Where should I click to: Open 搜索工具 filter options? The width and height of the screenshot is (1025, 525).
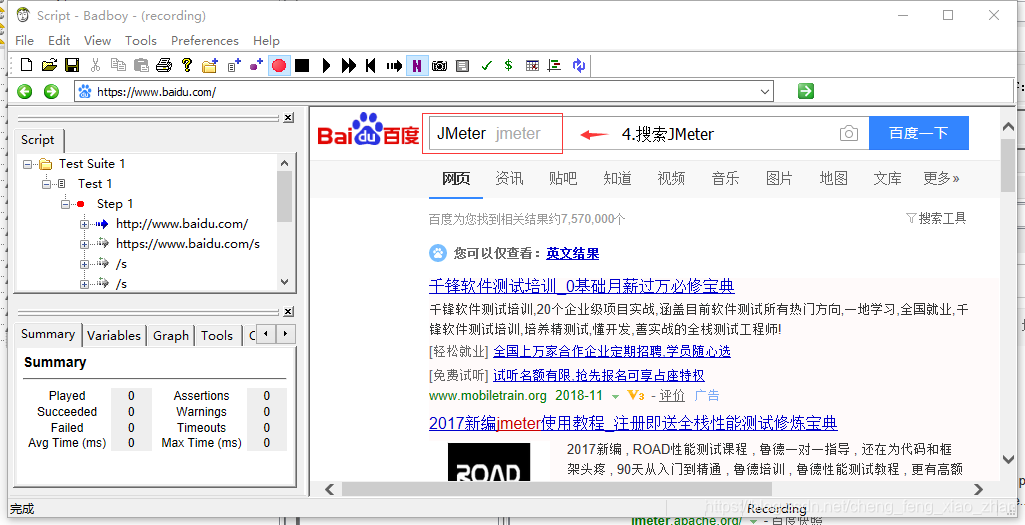click(936, 218)
